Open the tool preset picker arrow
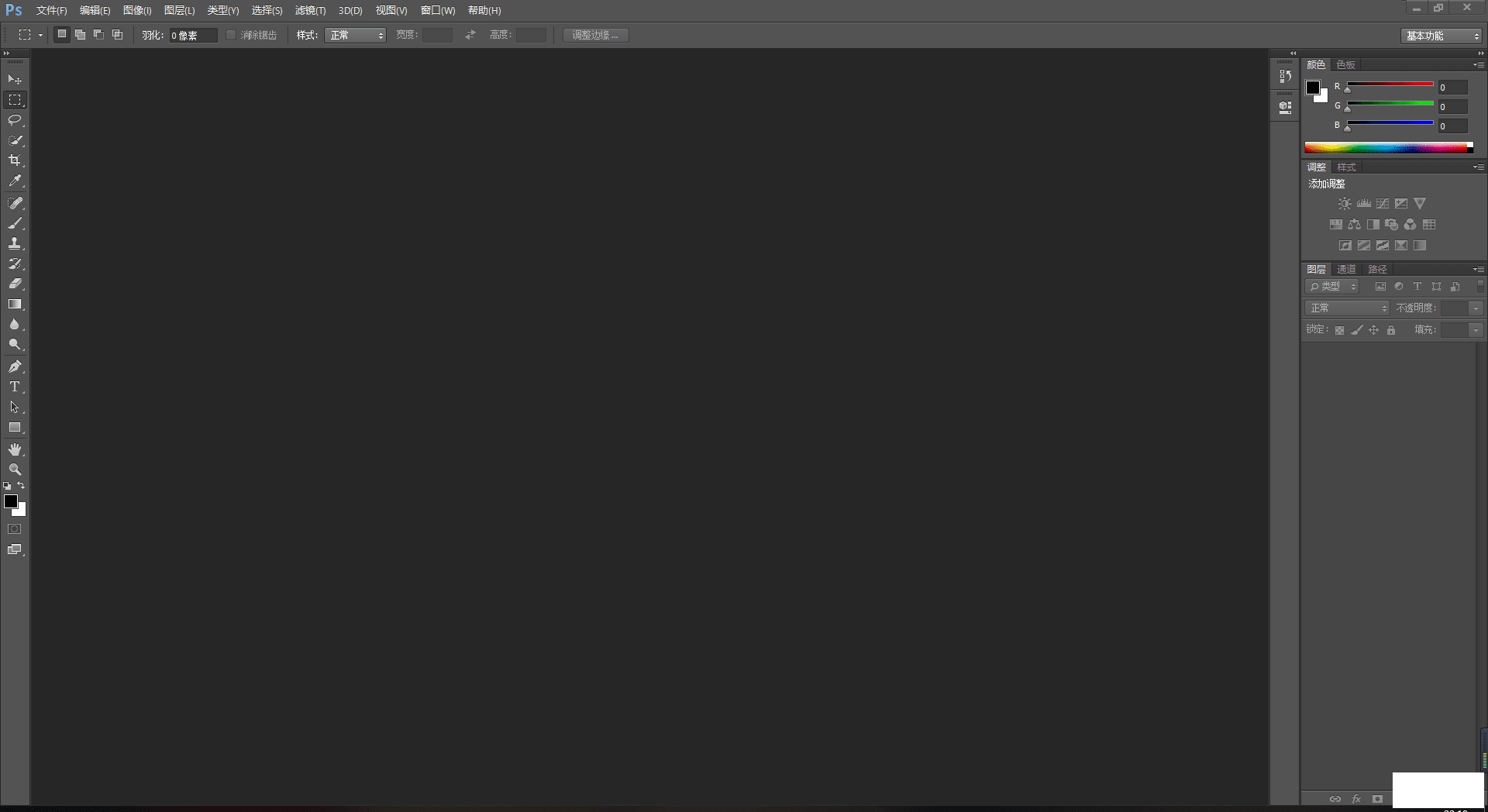 (x=40, y=35)
